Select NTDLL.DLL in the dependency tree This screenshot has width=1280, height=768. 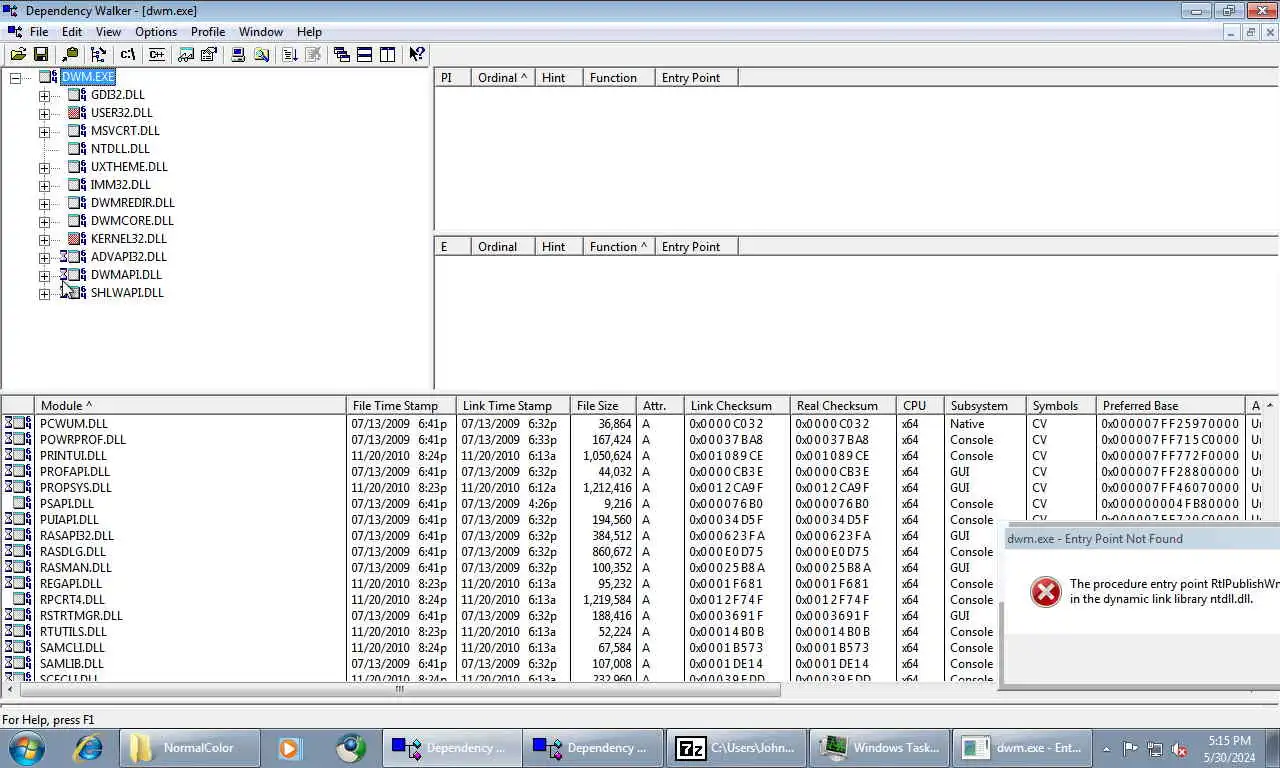(x=120, y=149)
